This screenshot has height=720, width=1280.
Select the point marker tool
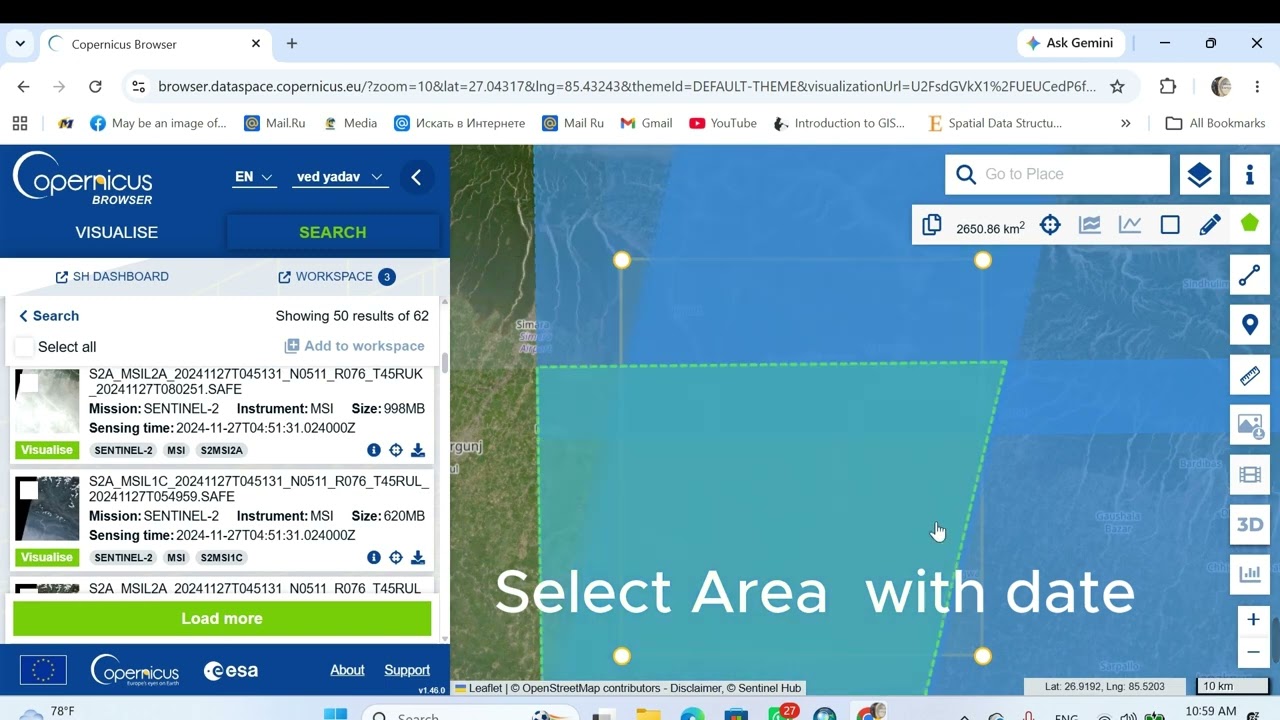click(1250, 325)
